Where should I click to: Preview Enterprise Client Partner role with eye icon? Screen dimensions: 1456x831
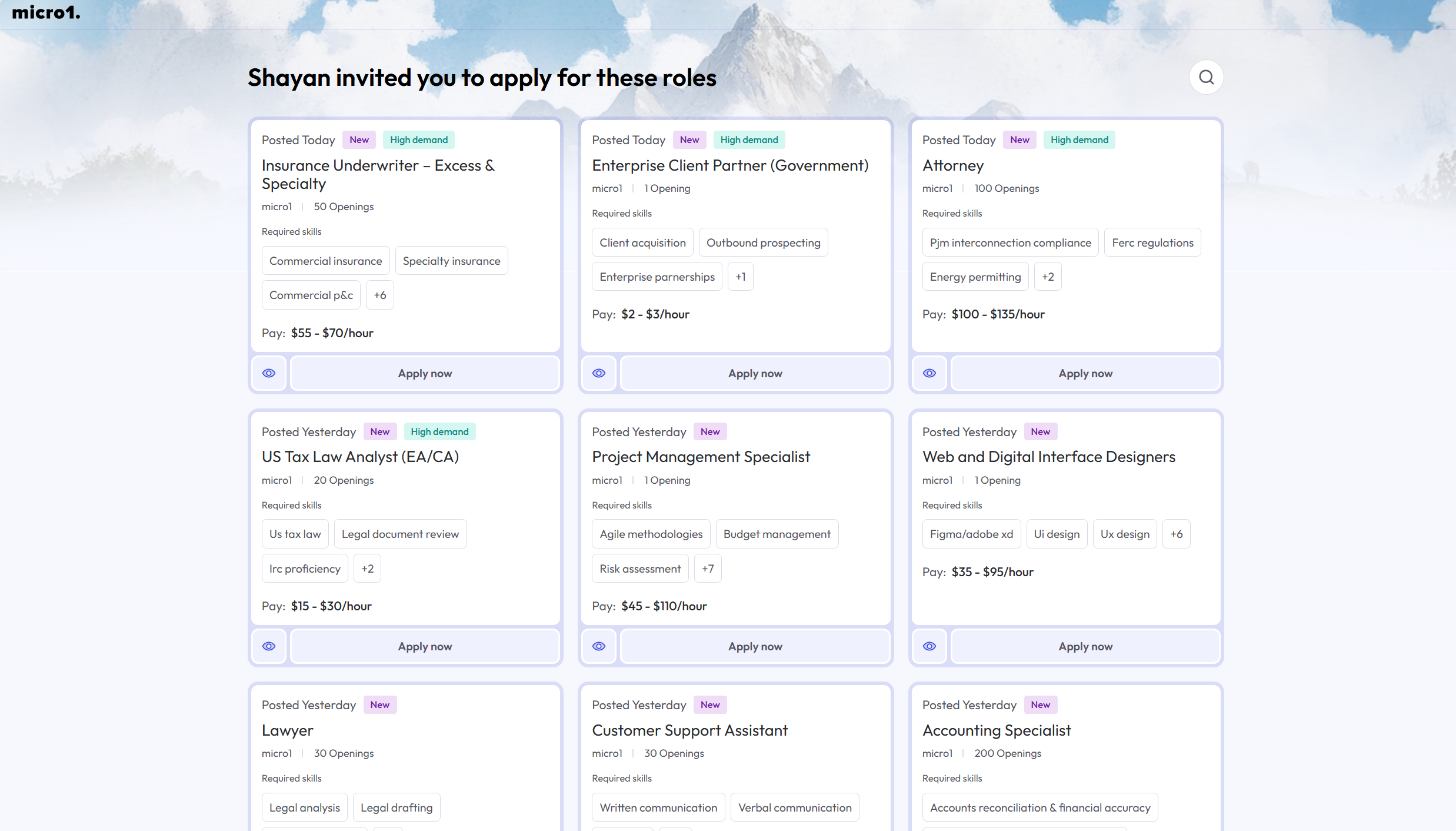(x=599, y=373)
